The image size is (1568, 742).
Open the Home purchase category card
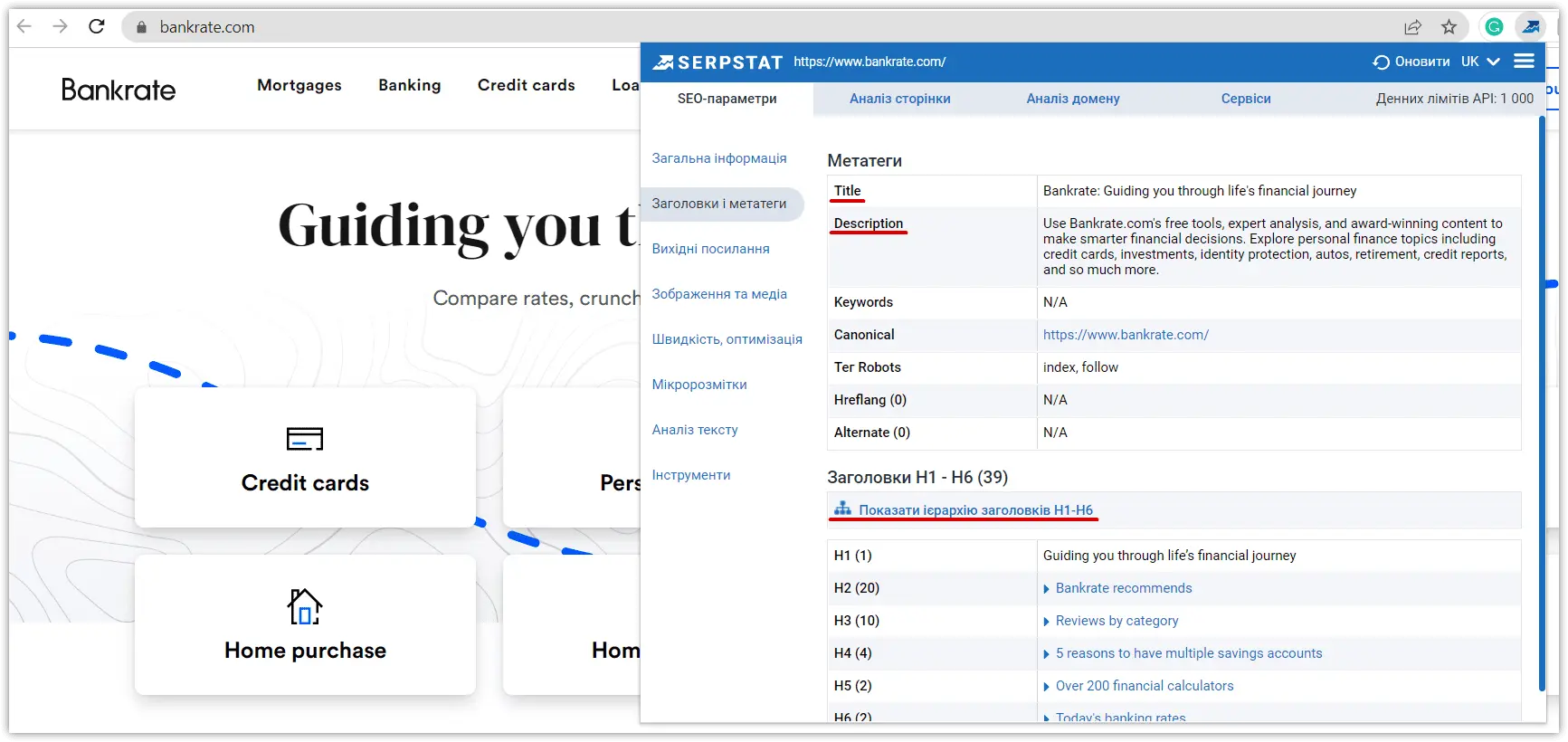(305, 625)
